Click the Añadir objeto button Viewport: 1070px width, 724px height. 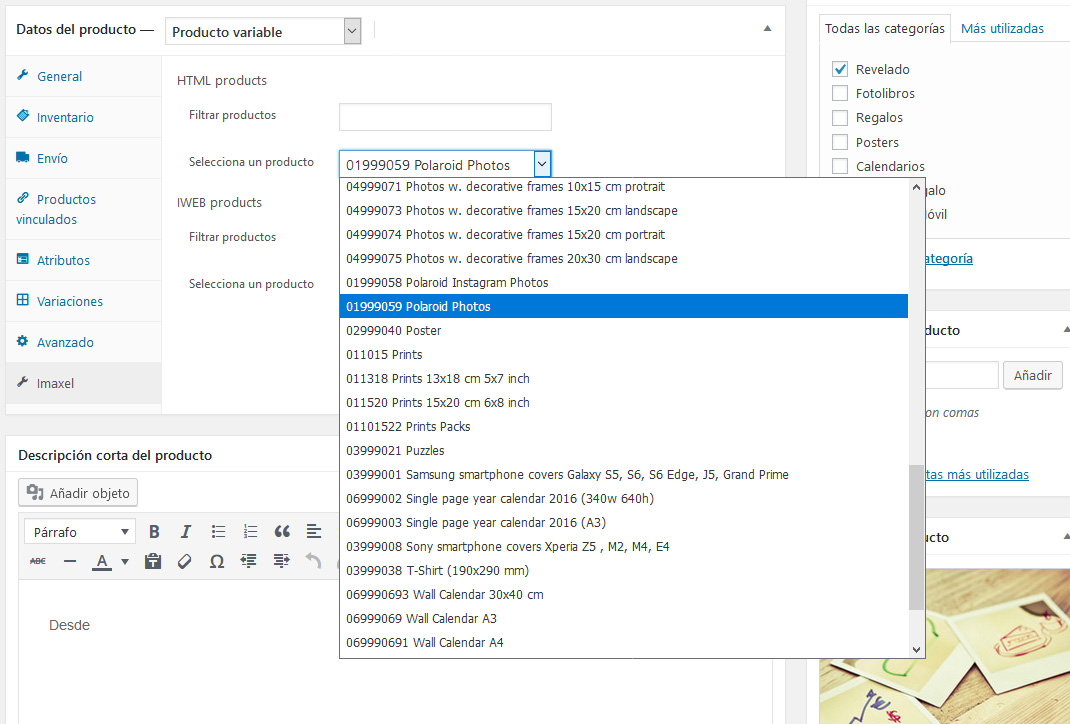pos(79,493)
